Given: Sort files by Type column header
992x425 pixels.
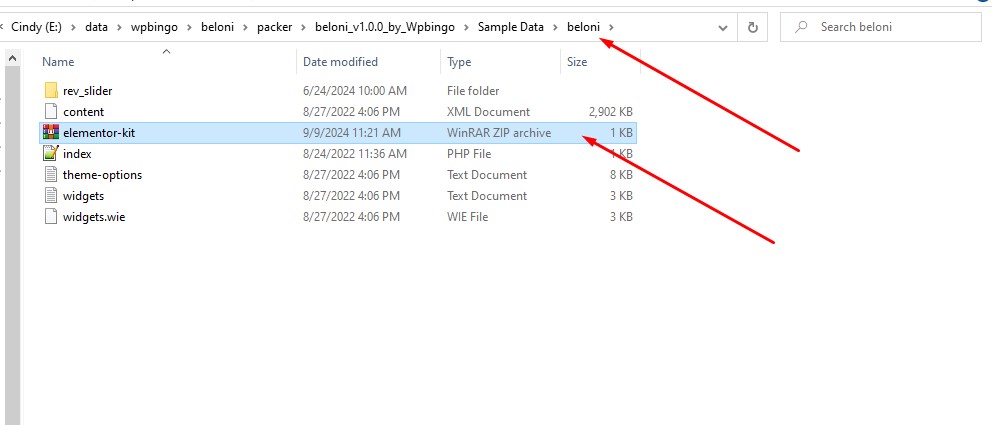Looking at the screenshot, I should tap(459, 62).
